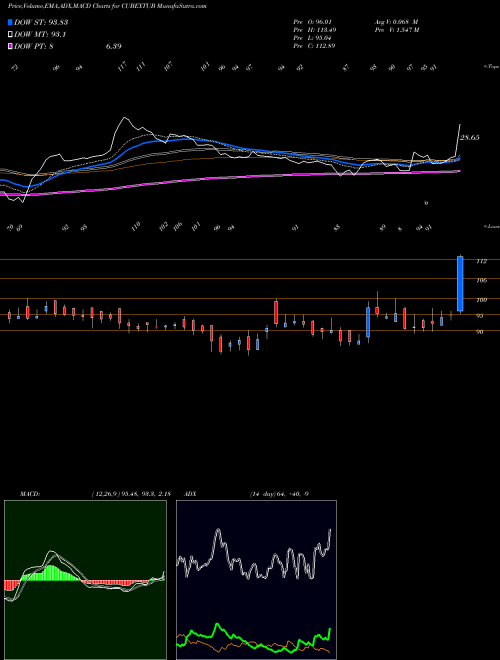Click the MACD: panel heading
The height and width of the screenshot is (660, 500).
point(30,494)
